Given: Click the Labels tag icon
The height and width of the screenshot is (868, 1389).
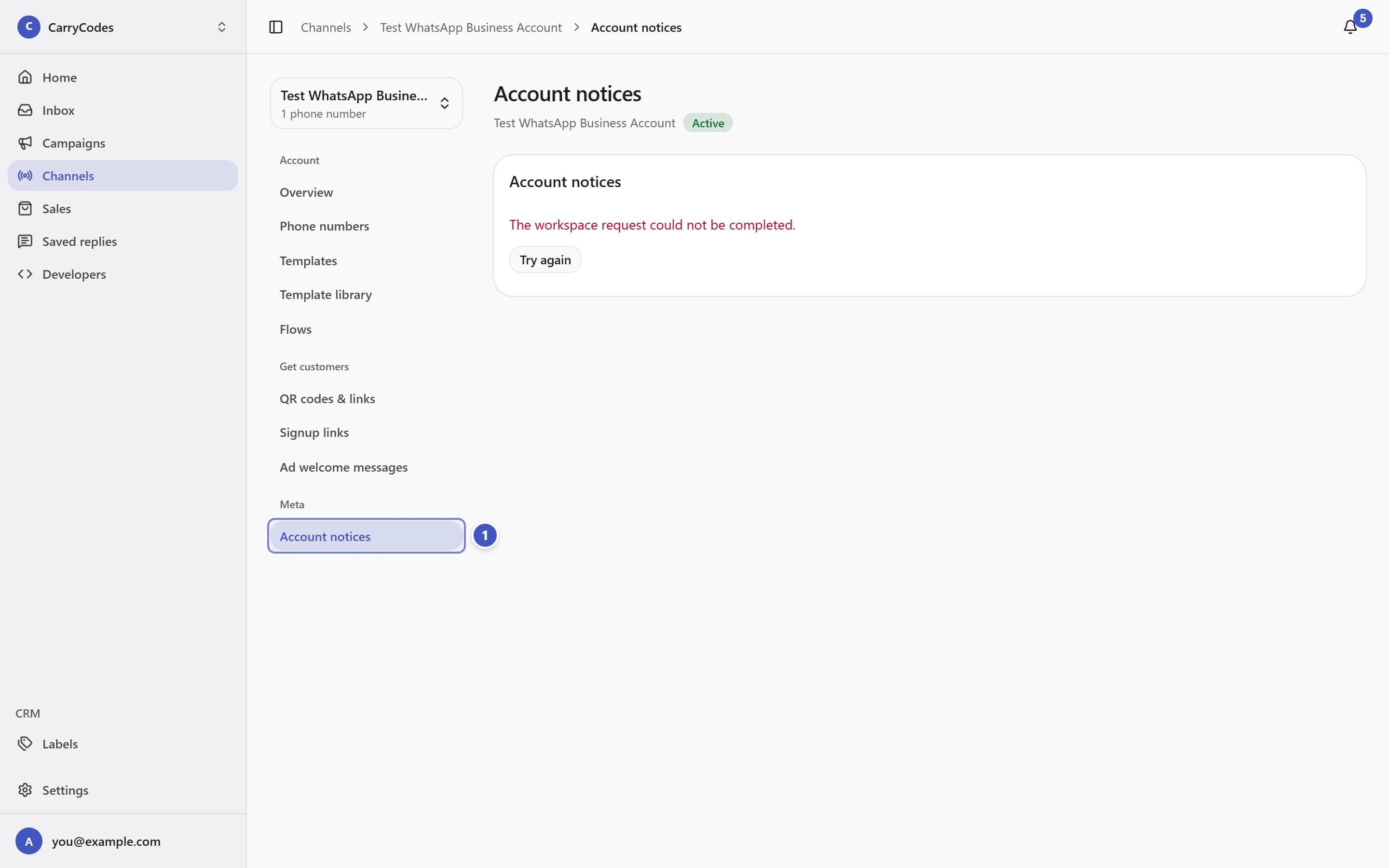Looking at the screenshot, I should [x=25, y=744].
